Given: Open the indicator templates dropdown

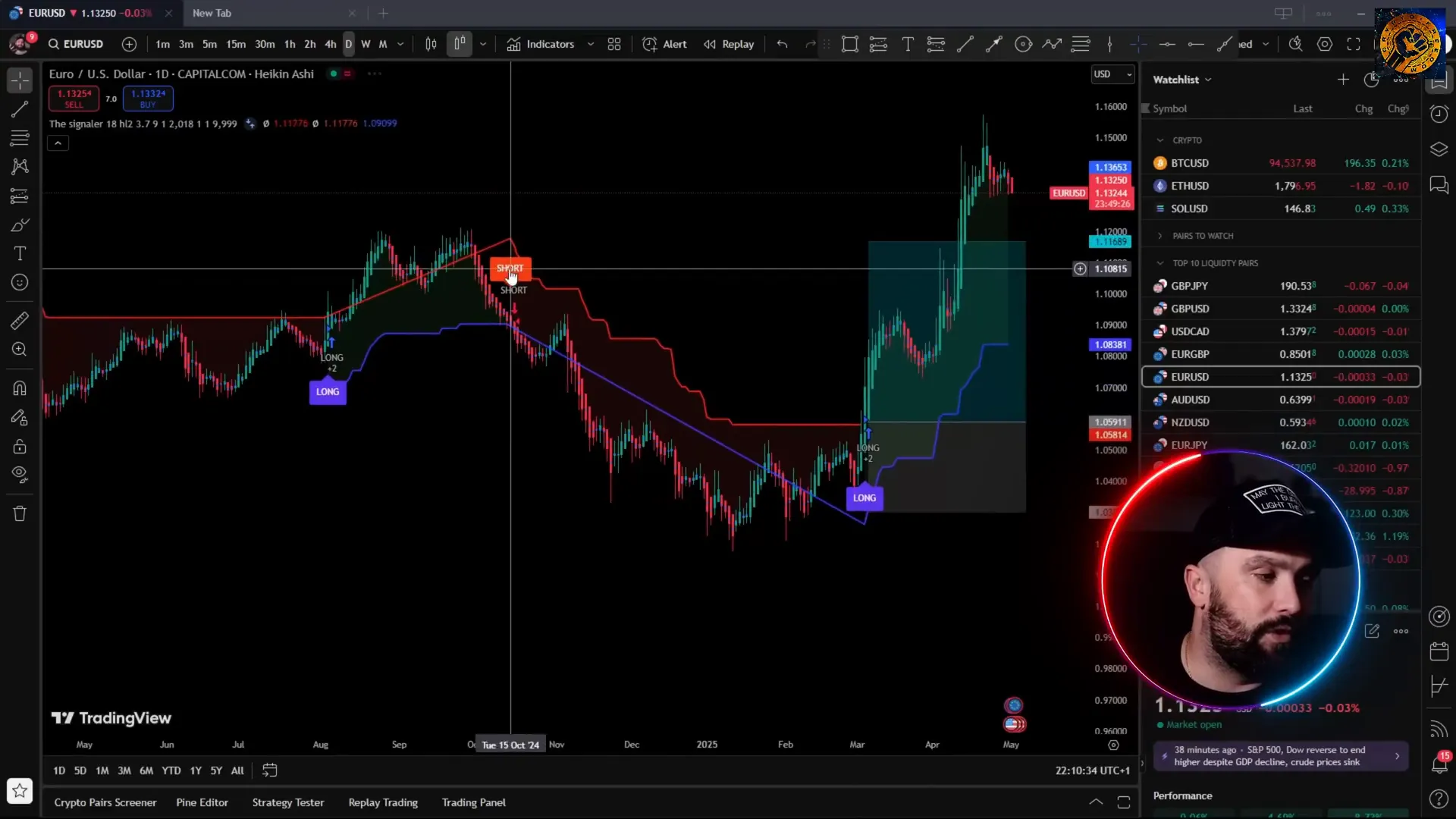Looking at the screenshot, I should pos(591,44).
